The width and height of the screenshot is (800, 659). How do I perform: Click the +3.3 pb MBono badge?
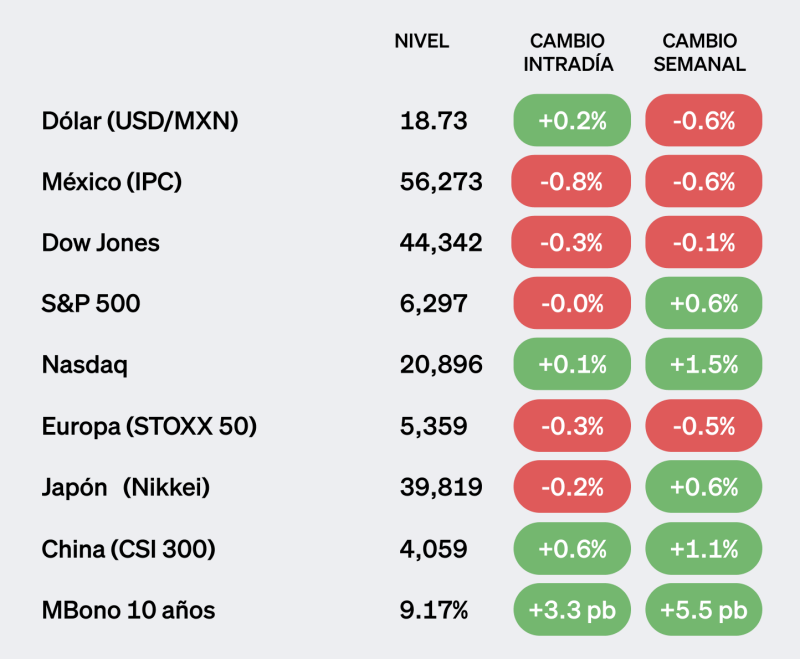tap(572, 609)
